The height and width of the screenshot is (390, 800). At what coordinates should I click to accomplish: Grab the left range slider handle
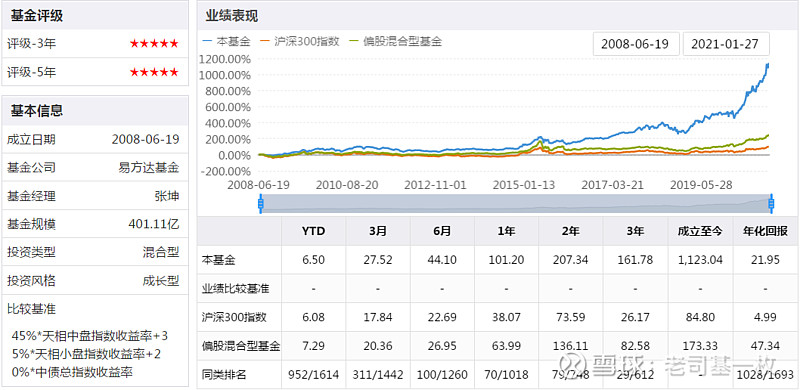click(261, 204)
